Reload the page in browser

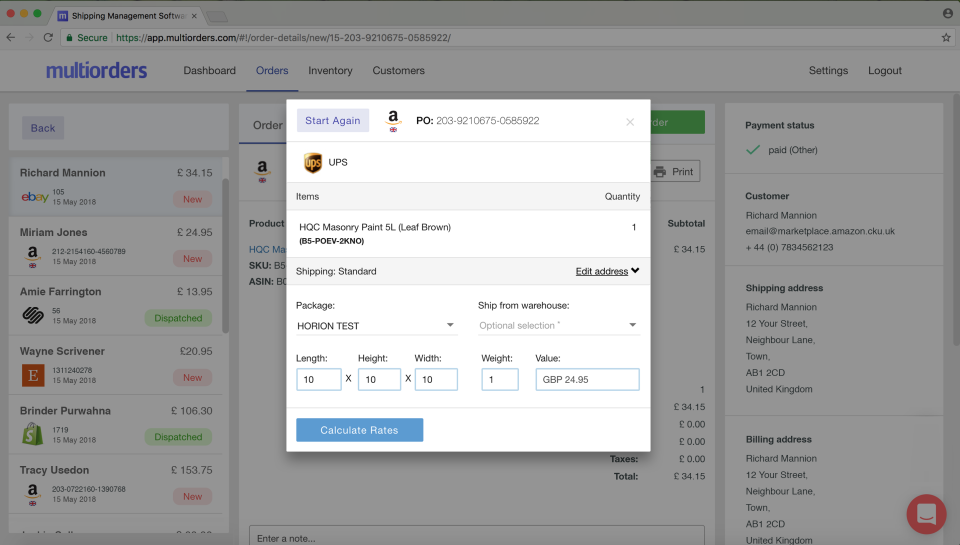pos(48,37)
